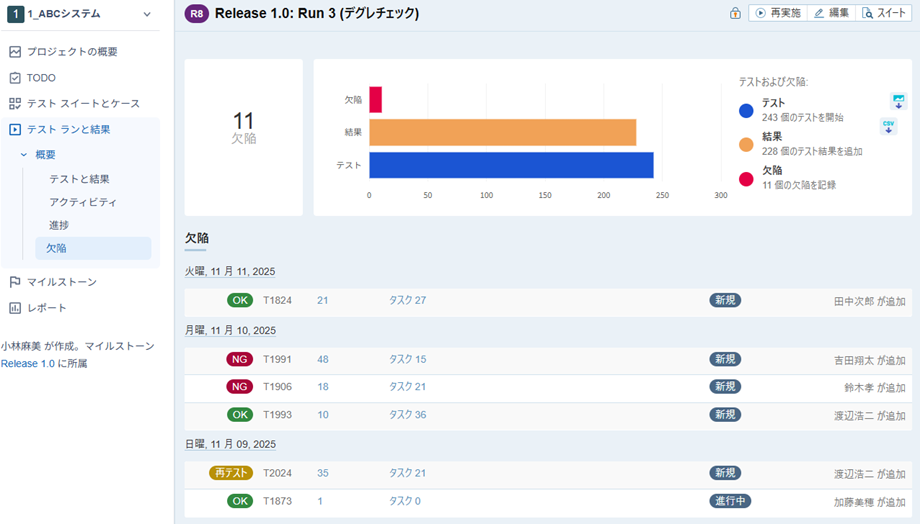Open the 進行中 status for T1873

[x=730, y=501]
